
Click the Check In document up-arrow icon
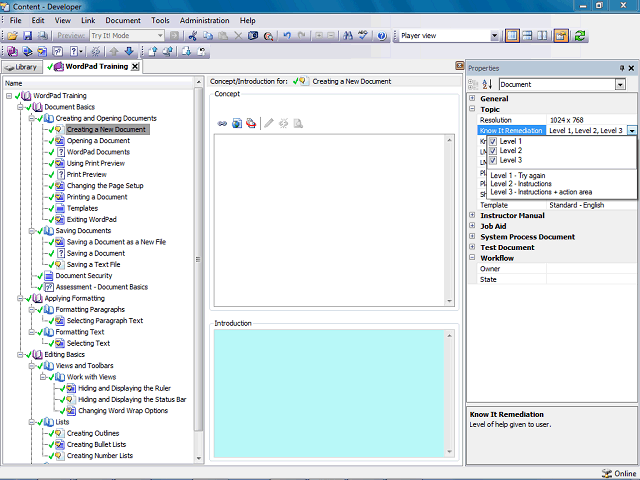(153, 51)
